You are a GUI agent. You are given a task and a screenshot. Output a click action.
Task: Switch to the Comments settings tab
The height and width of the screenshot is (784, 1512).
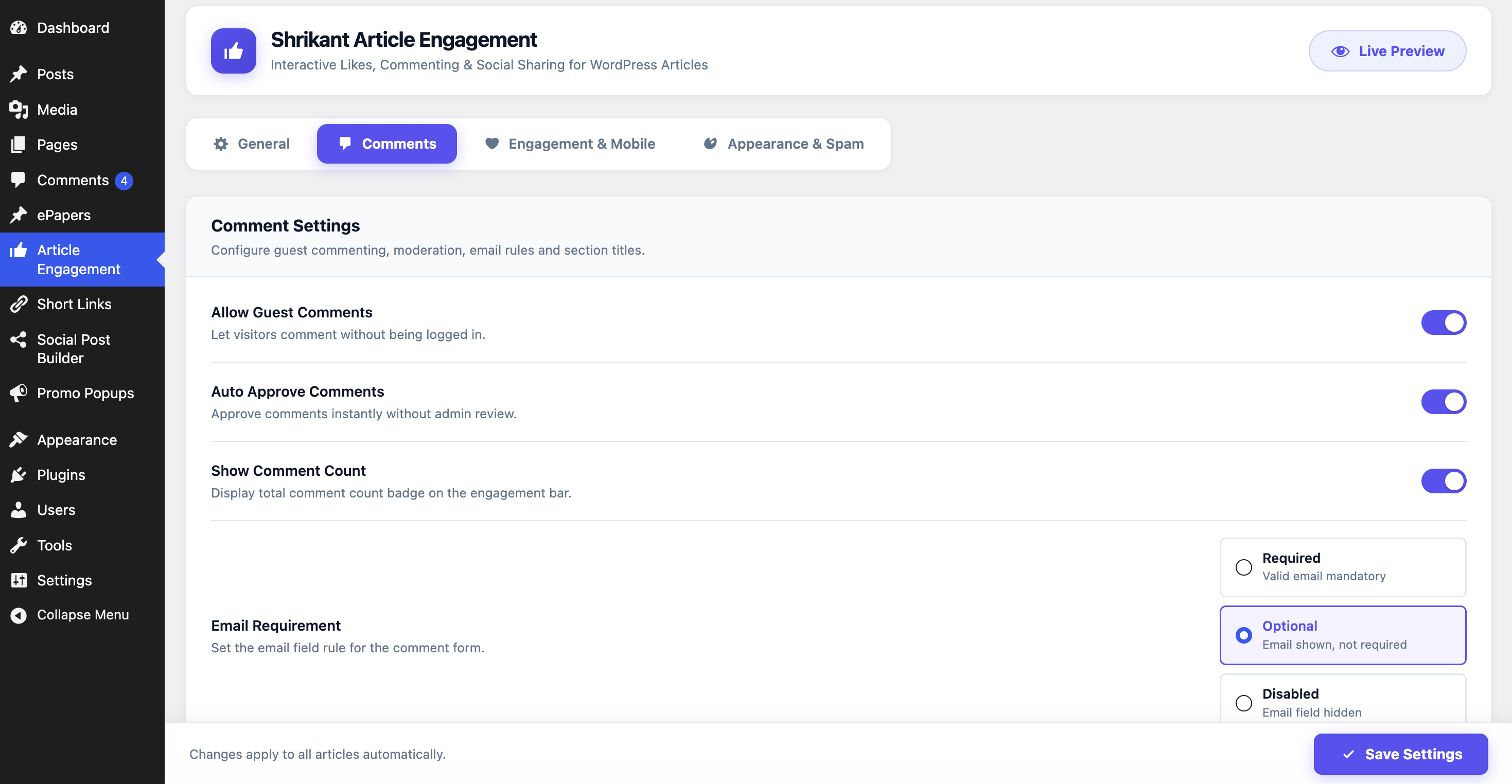coord(387,144)
